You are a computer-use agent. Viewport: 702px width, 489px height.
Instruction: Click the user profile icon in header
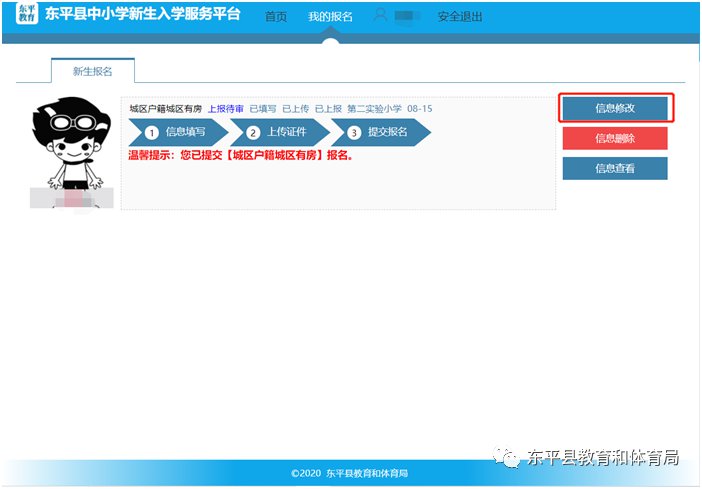[x=380, y=16]
